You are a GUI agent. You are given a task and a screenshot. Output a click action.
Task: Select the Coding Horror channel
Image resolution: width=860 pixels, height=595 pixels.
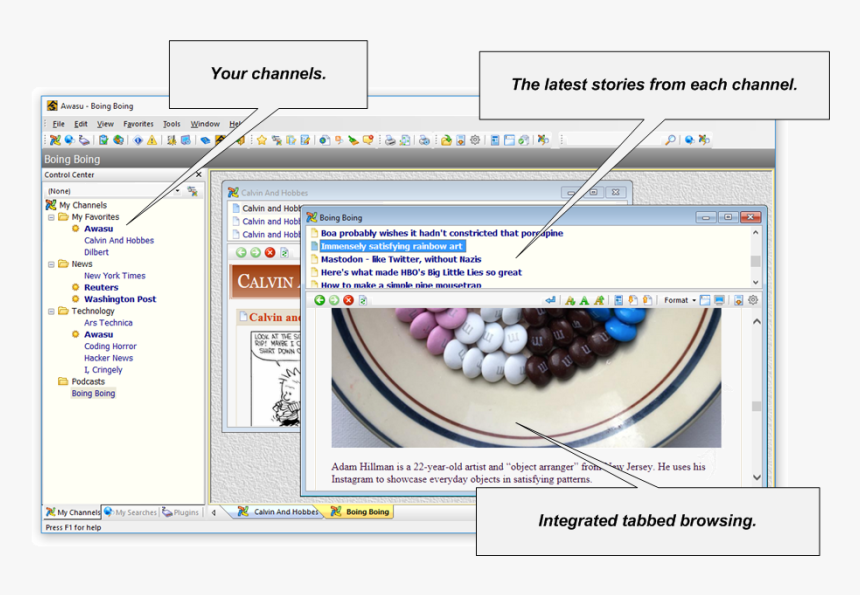click(x=110, y=347)
